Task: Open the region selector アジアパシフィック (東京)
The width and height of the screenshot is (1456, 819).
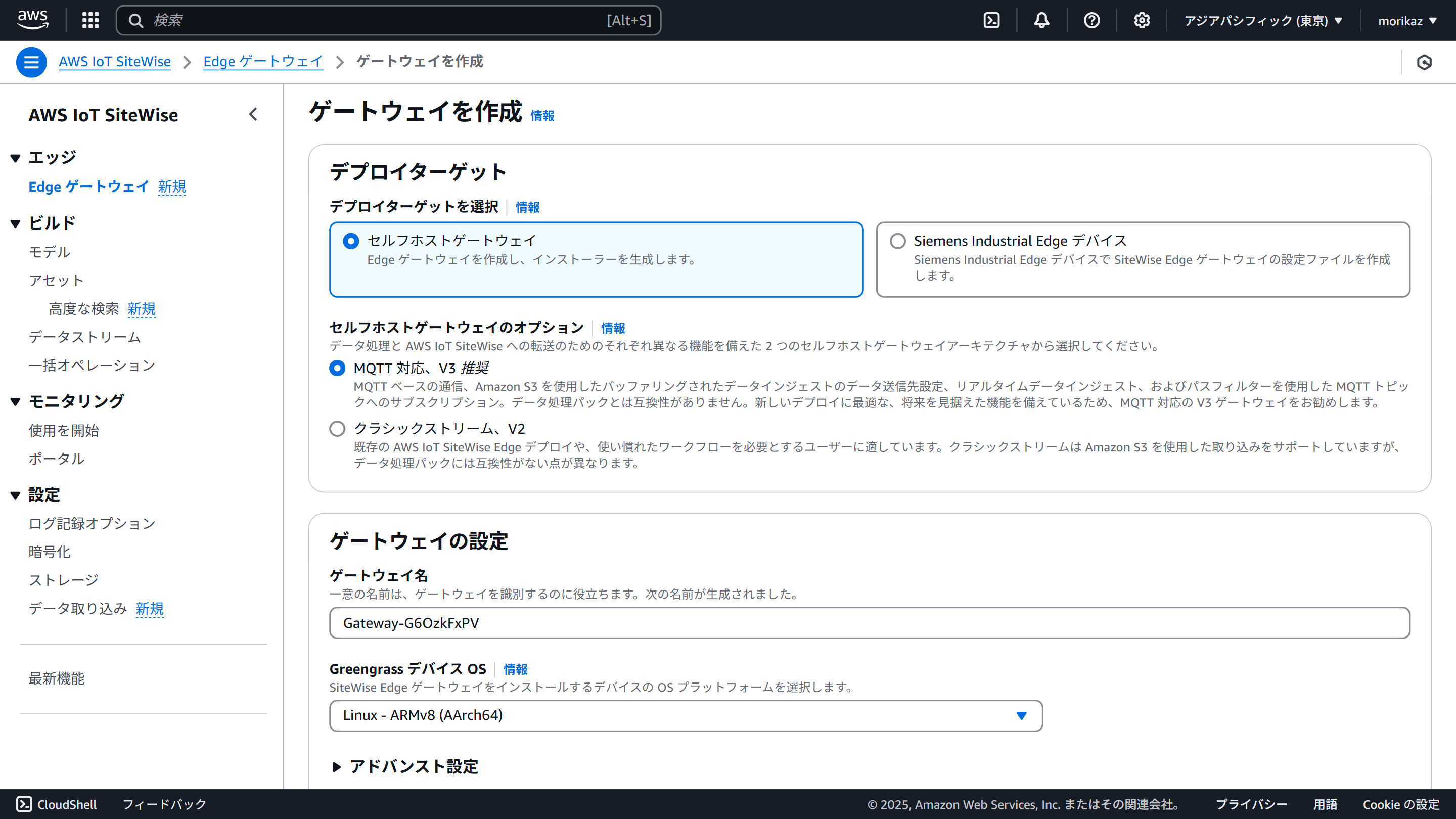Action: pos(1263,21)
